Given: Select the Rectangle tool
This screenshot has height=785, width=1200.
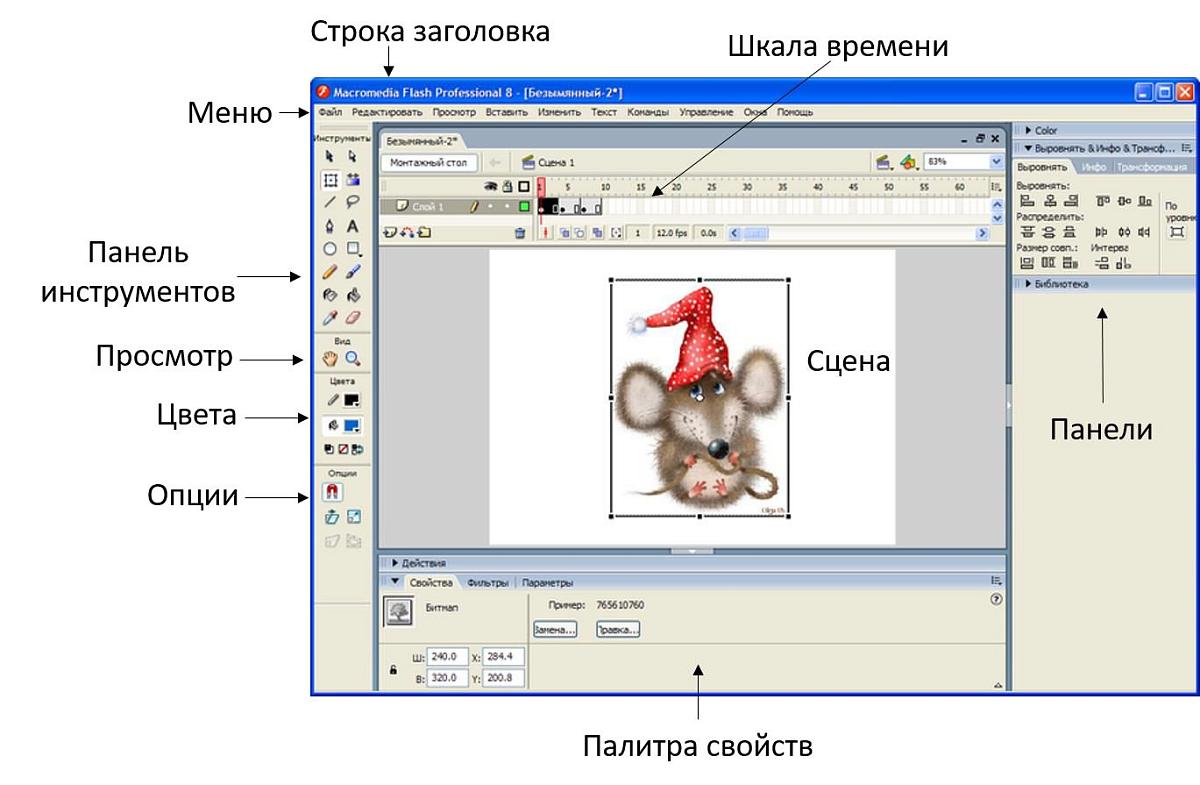Looking at the screenshot, I should coord(353,249).
